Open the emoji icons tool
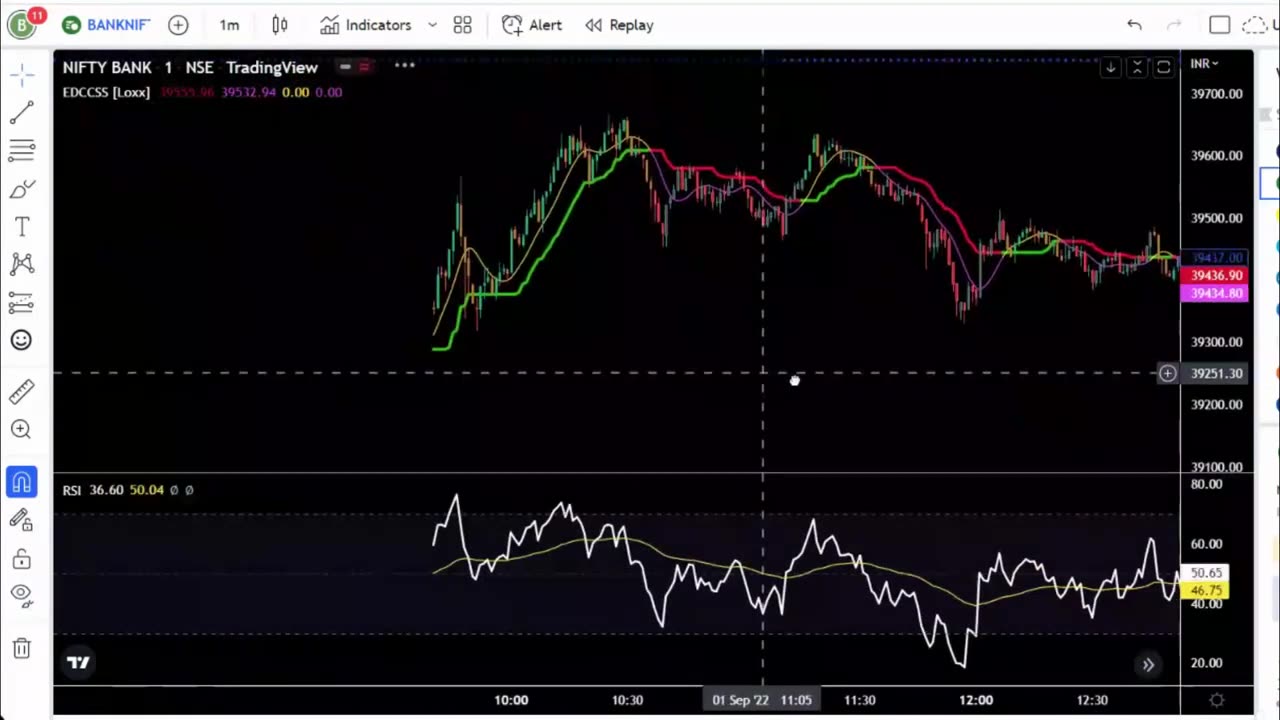 [x=22, y=340]
